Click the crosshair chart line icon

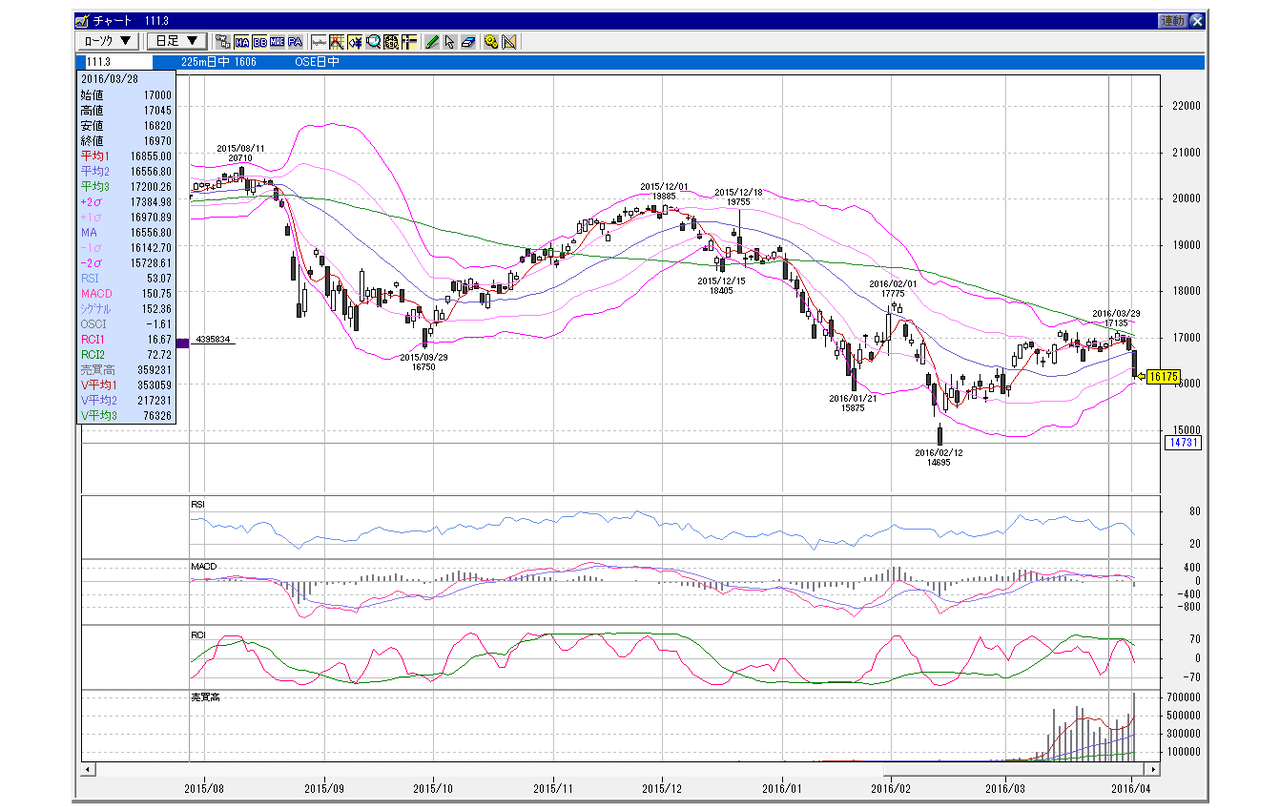click(x=337, y=42)
